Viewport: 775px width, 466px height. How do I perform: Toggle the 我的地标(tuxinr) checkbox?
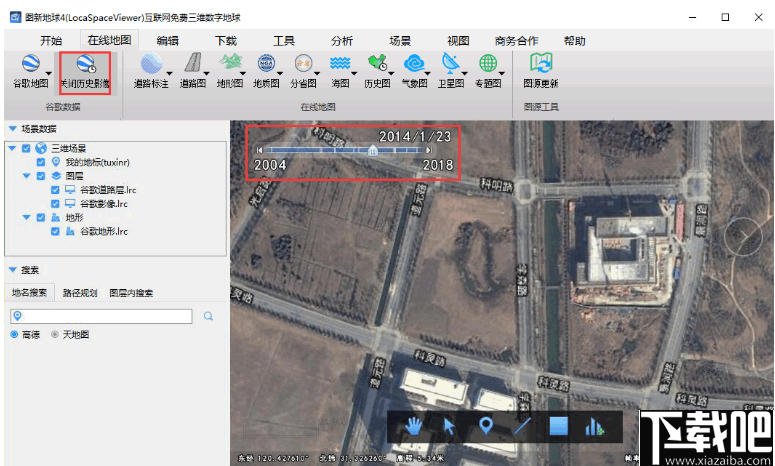(x=41, y=162)
